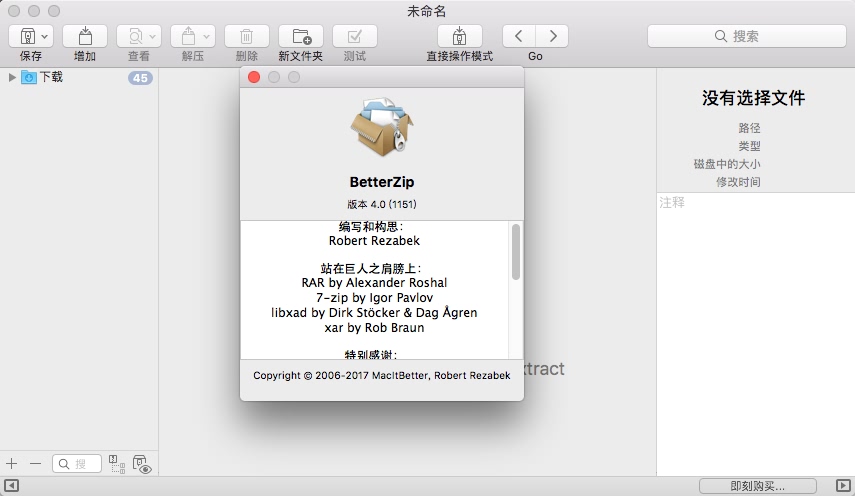Click the minus button in sidebar footer
The width and height of the screenshot is (855, 496).
click(35, 464)
